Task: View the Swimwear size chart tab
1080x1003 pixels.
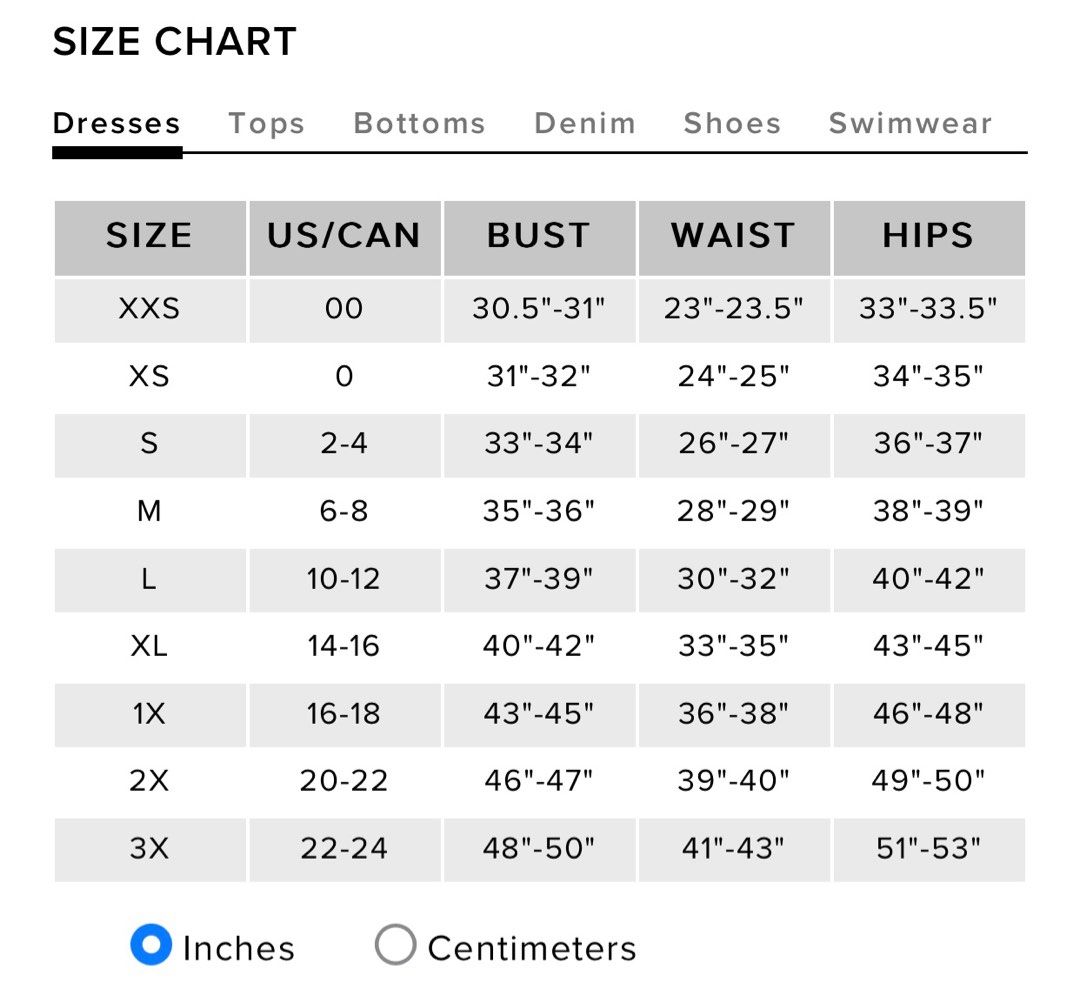Action: click(x=911, y=123)
